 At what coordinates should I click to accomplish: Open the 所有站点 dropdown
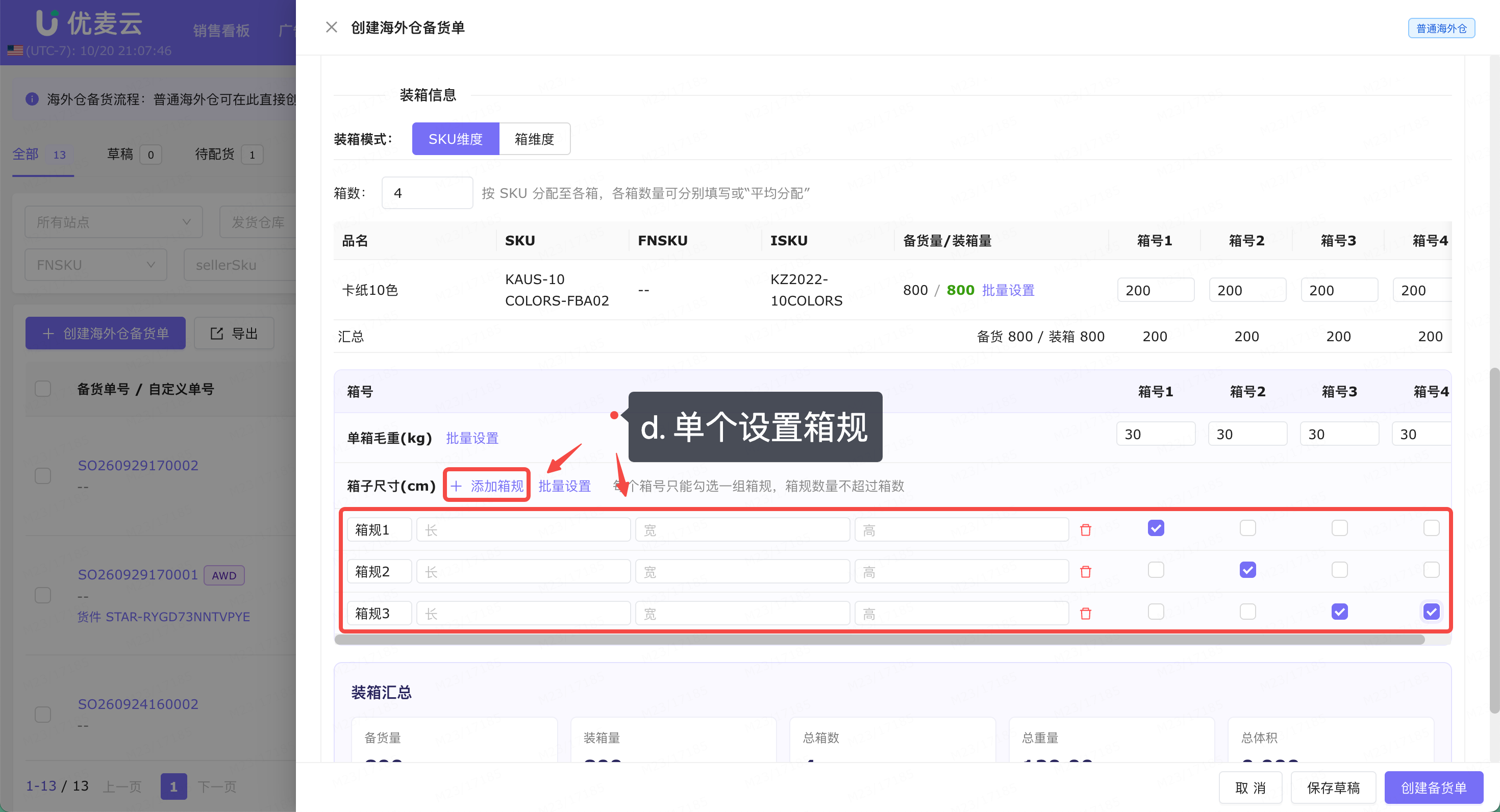click(x=114, y=222)
